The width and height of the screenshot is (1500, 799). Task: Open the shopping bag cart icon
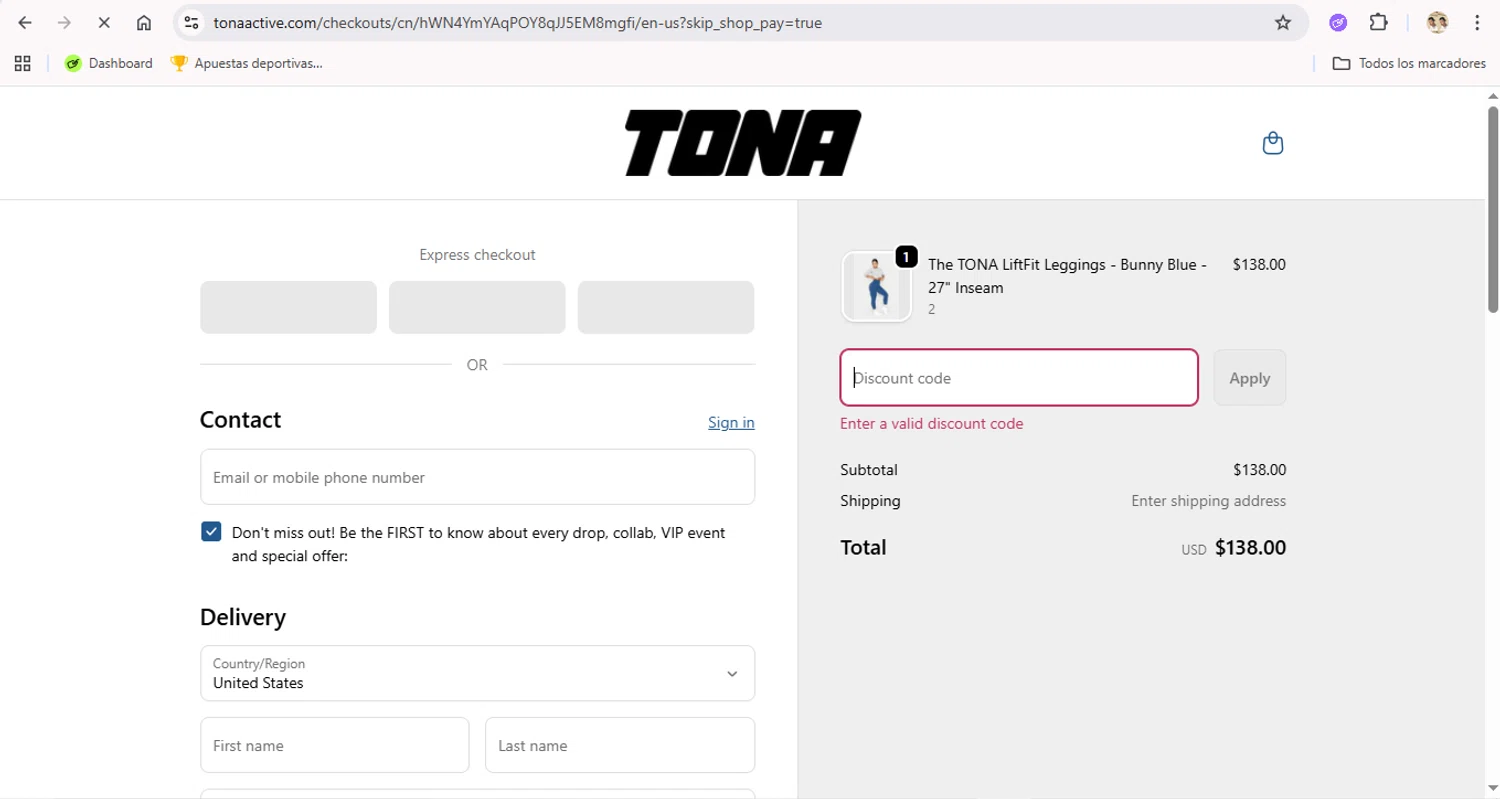tap(1272, 143)
